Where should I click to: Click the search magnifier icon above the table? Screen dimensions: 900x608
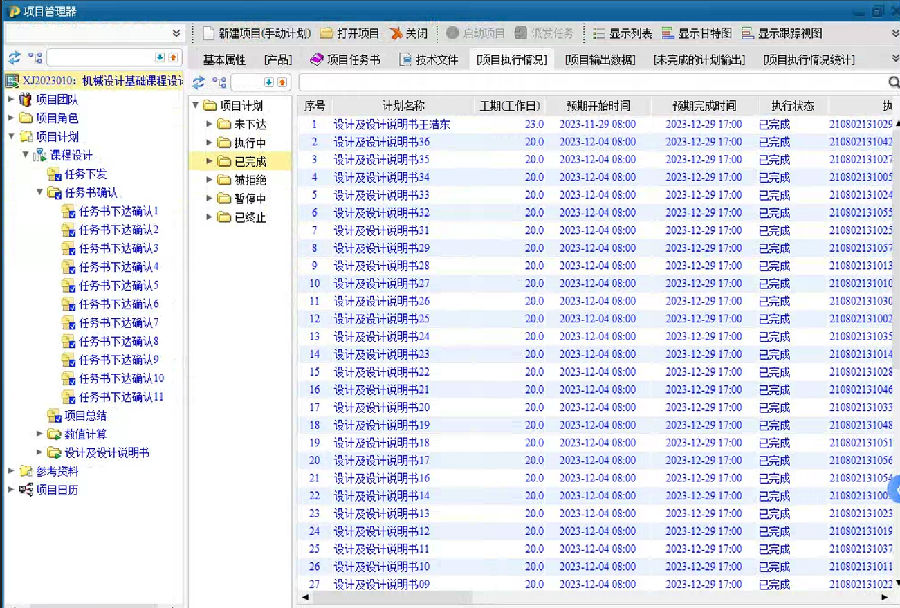pos(893,82)
